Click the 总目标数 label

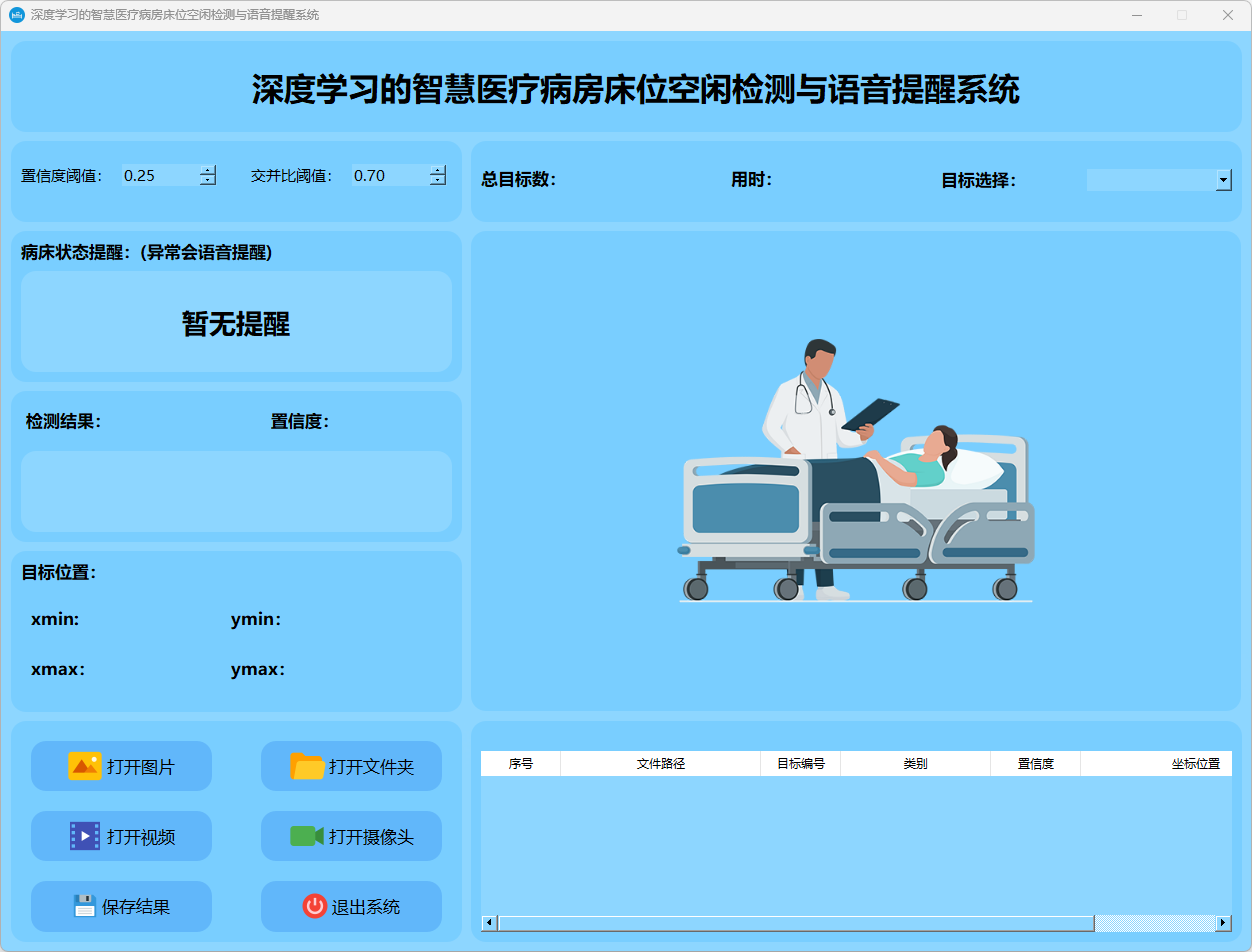(x=519, y=180)
